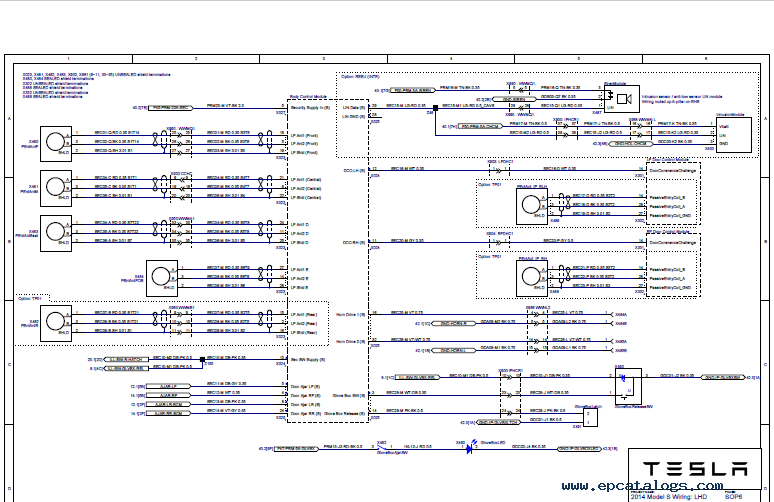Click the Horn Drive 2 (R) label

tap(350, 342)
